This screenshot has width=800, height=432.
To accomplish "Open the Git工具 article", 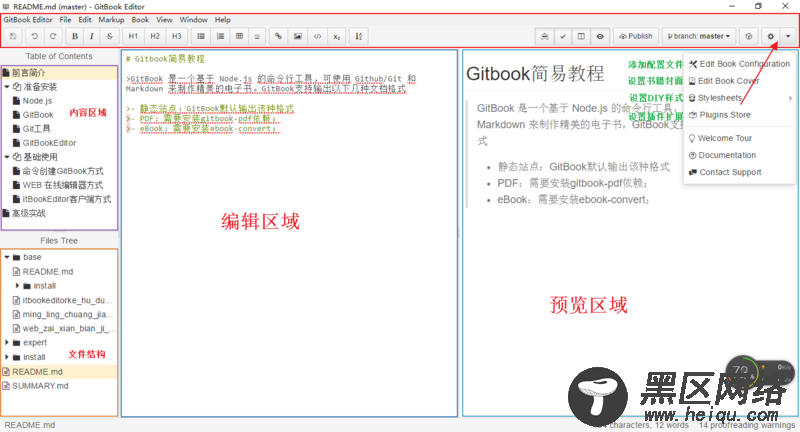I will point(36,129).
